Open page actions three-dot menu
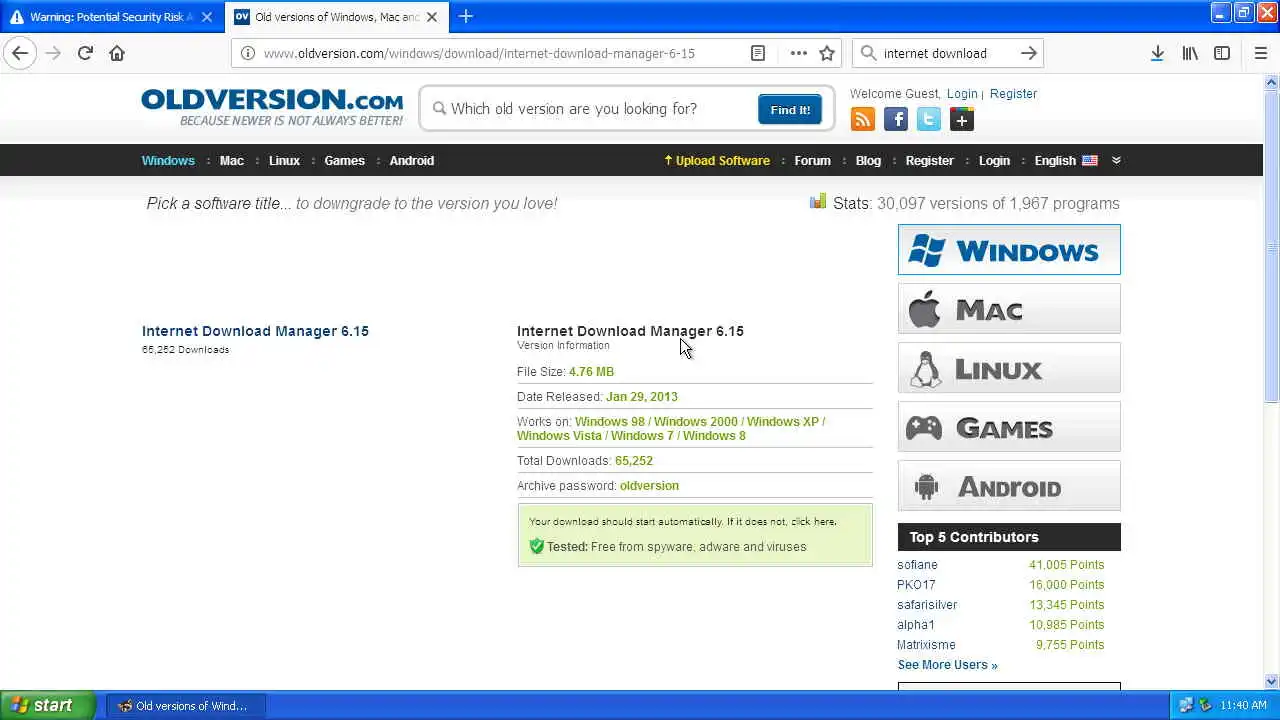Image resolution: width=1280 pixels, height=720 pixels. tap(798, 53)
